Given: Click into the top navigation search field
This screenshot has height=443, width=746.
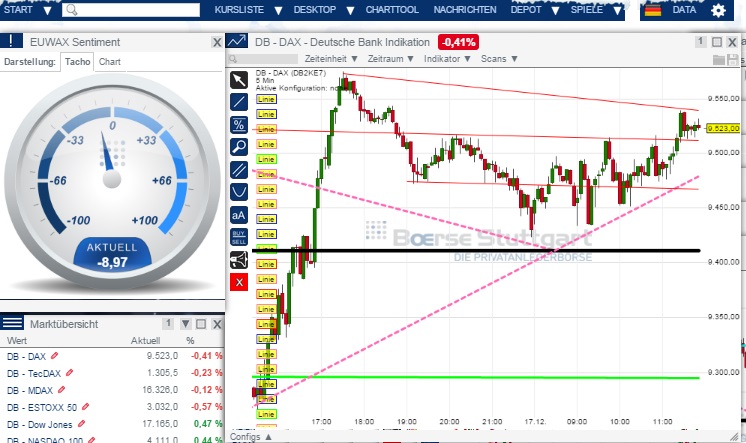Looking at the screenshot, I should (131, 10).
